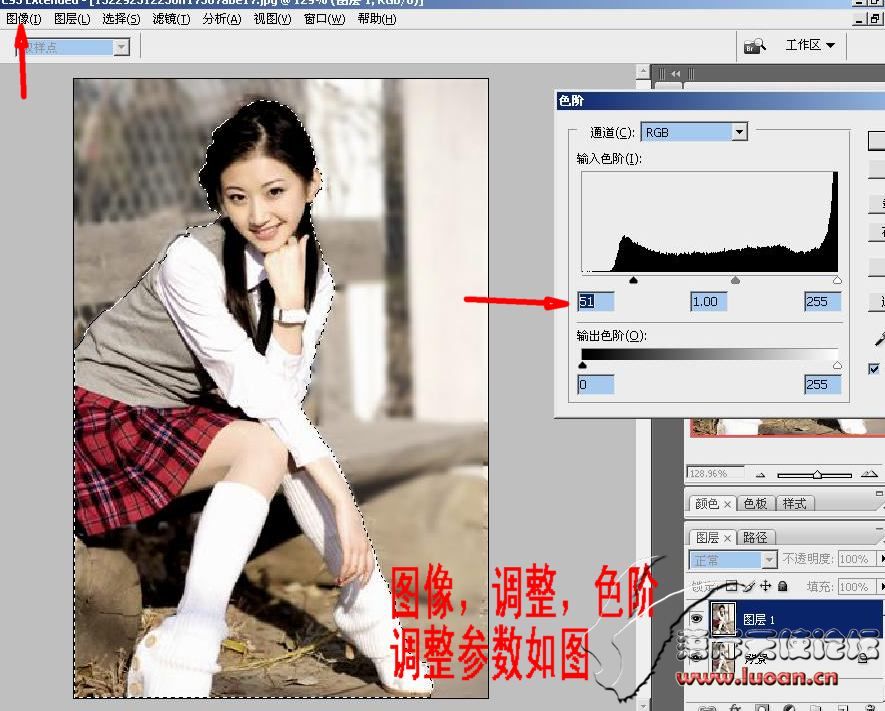Click the navigator zoom in icon

(869, 474)
